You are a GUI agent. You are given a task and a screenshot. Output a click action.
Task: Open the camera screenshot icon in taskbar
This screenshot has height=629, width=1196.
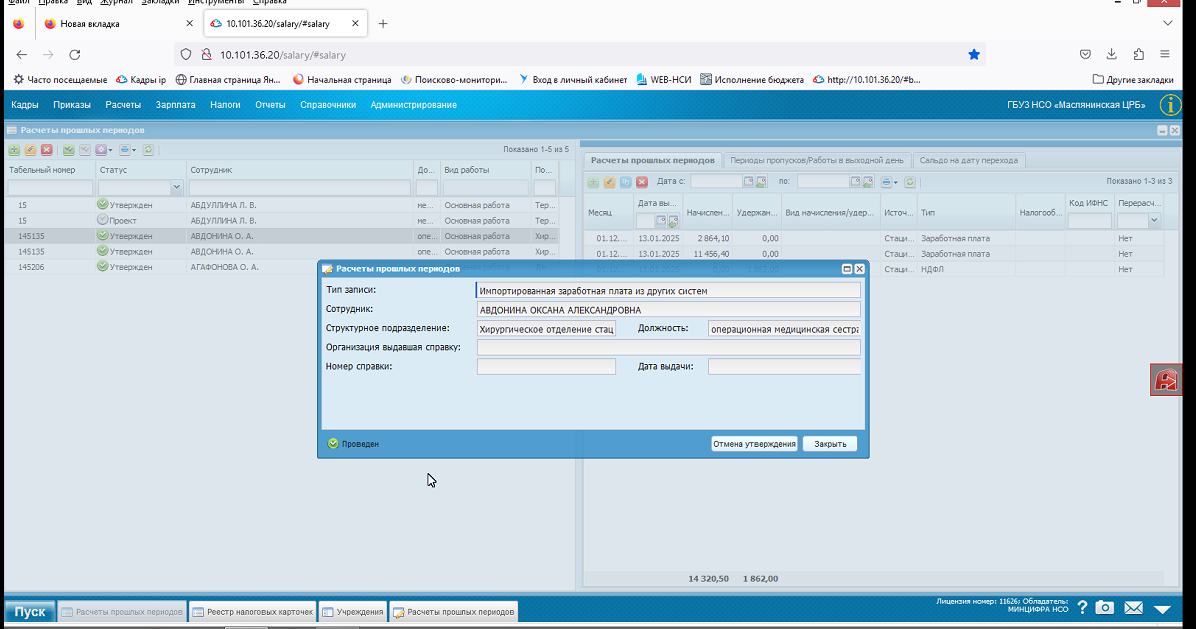[1104, 608]
